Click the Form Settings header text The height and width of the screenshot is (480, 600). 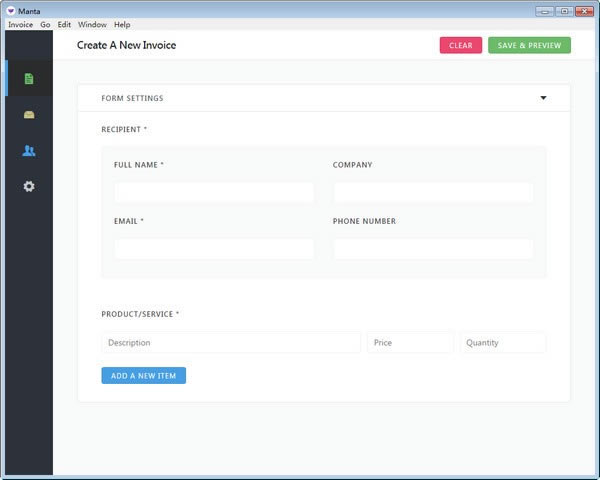(x=132, y=98)
